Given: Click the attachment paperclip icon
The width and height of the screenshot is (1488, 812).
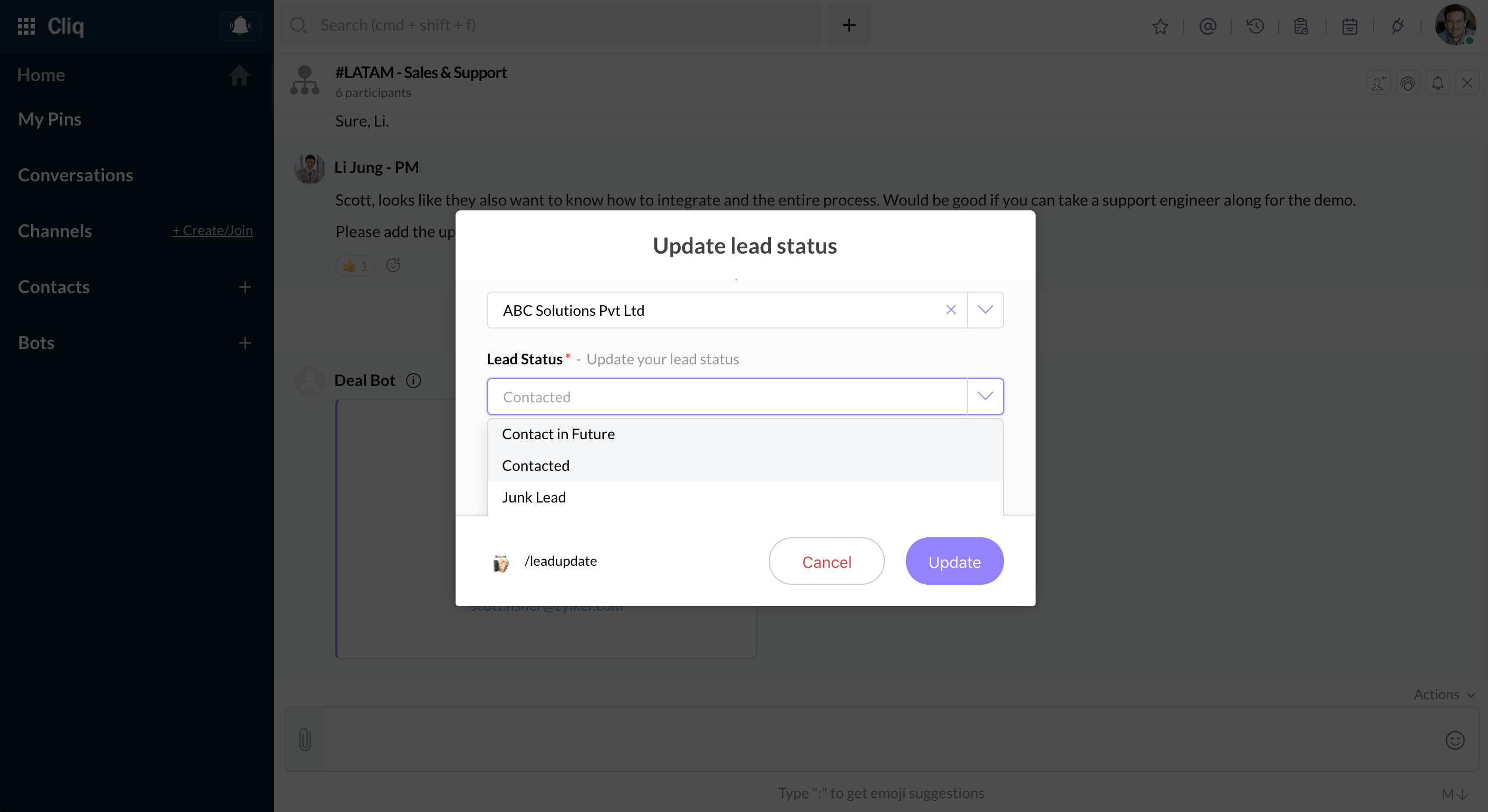Looking at the screenshot, I should click(x=305, y=739).
